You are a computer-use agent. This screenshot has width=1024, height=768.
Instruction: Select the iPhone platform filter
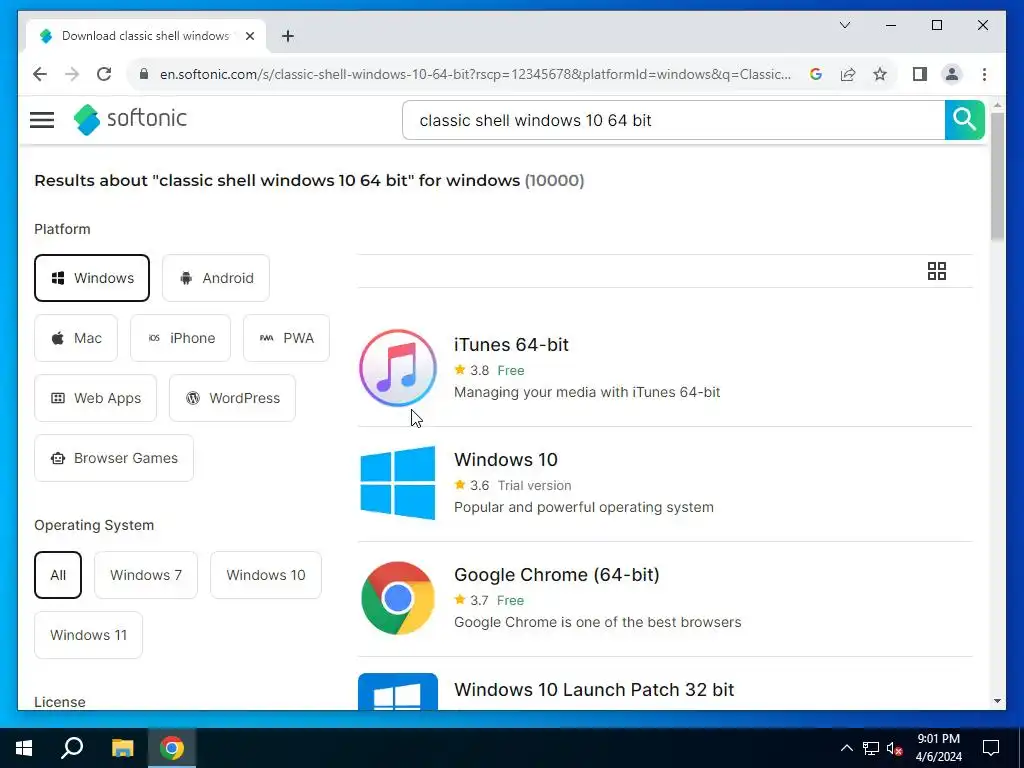180,338
